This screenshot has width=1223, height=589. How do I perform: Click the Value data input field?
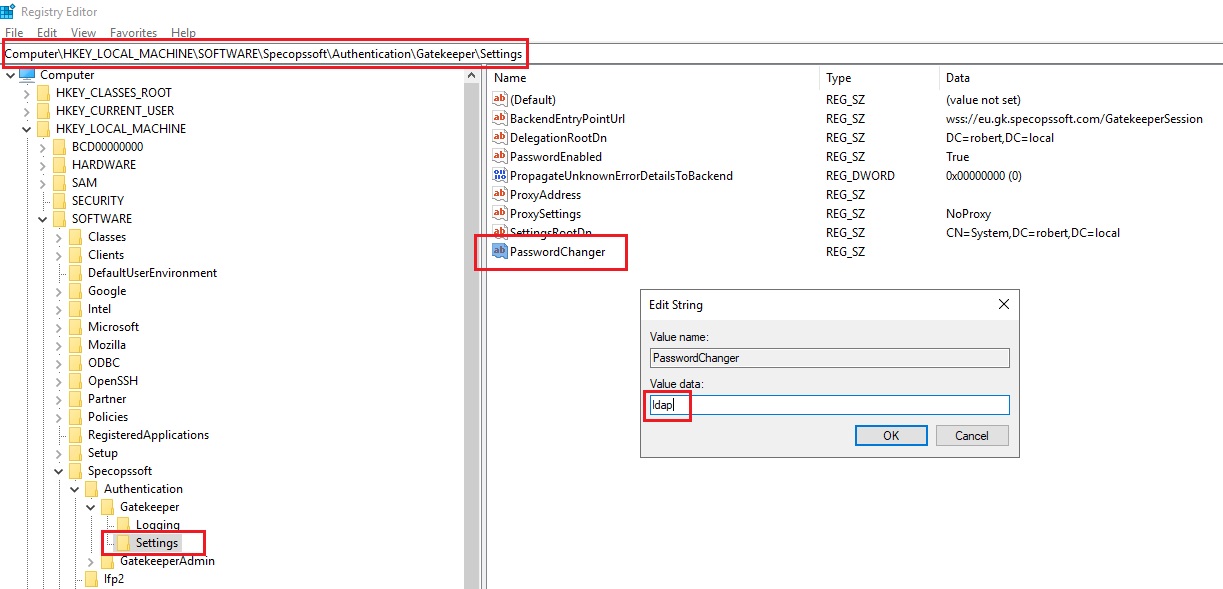click(829, 405)
